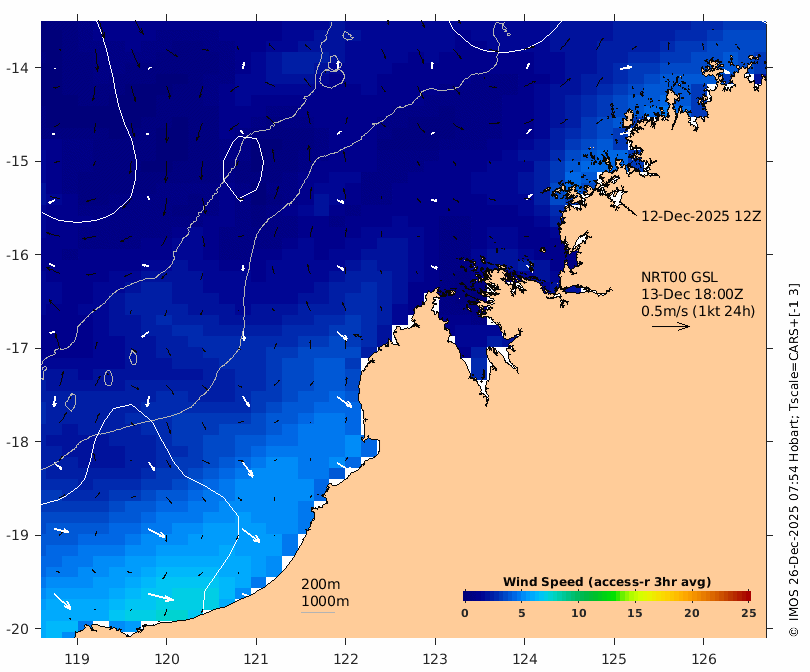Click the longitude axis label "120"
This screenshot has width=810, height=672.
click(x=167, y=659)
